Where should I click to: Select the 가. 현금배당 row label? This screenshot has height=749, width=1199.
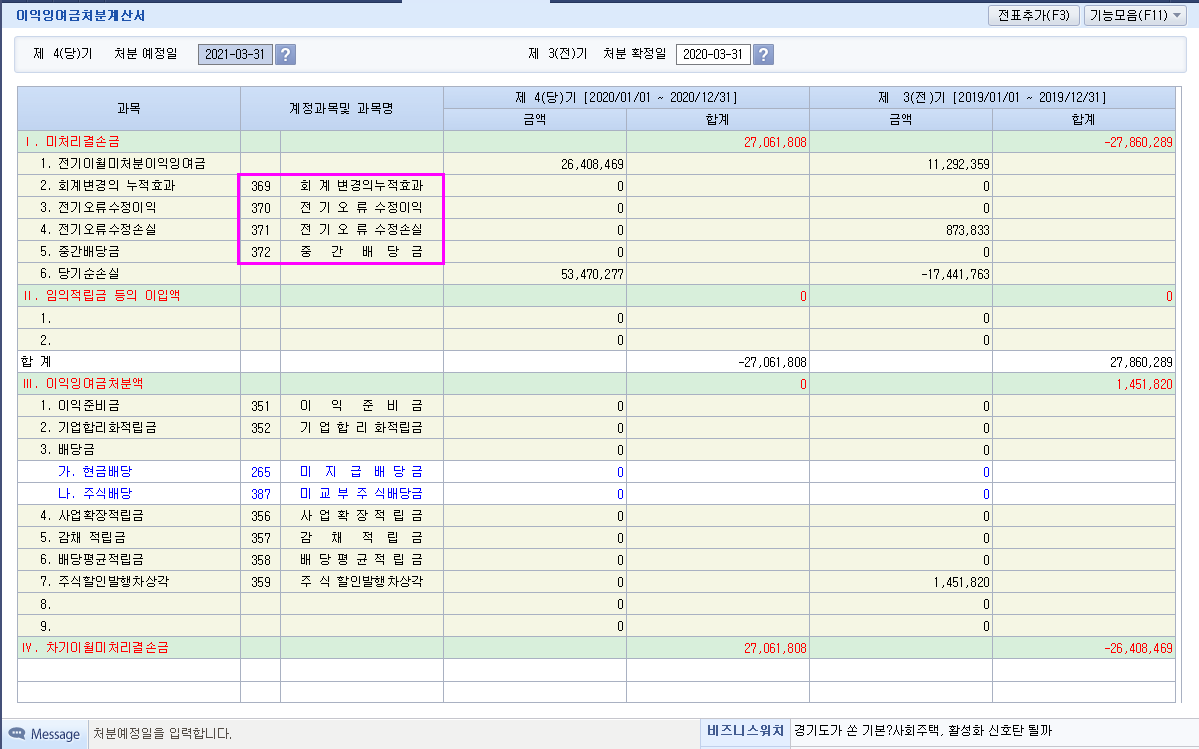click(x=89, y=472)
